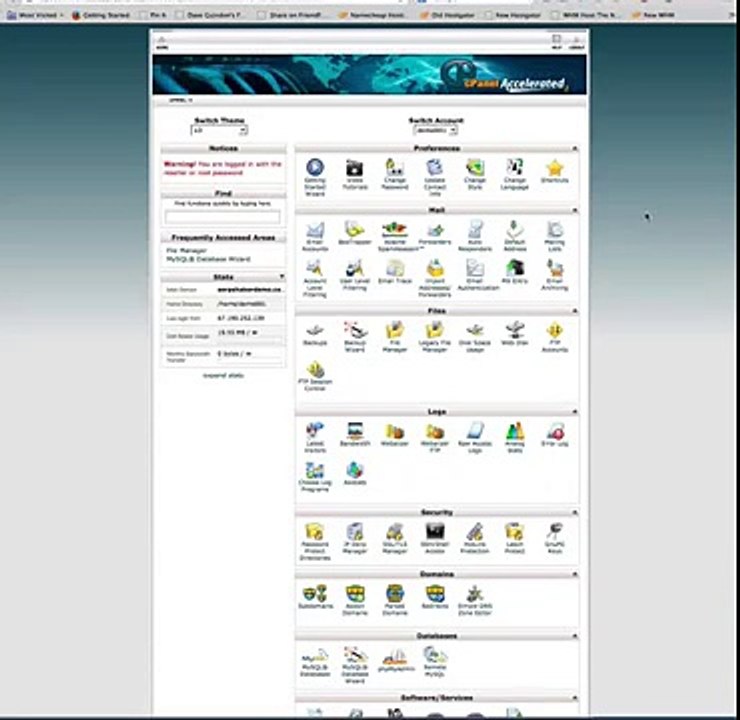Screen dimensions: 740x720
Task: Click the Find functions search field
Action: 222,217
